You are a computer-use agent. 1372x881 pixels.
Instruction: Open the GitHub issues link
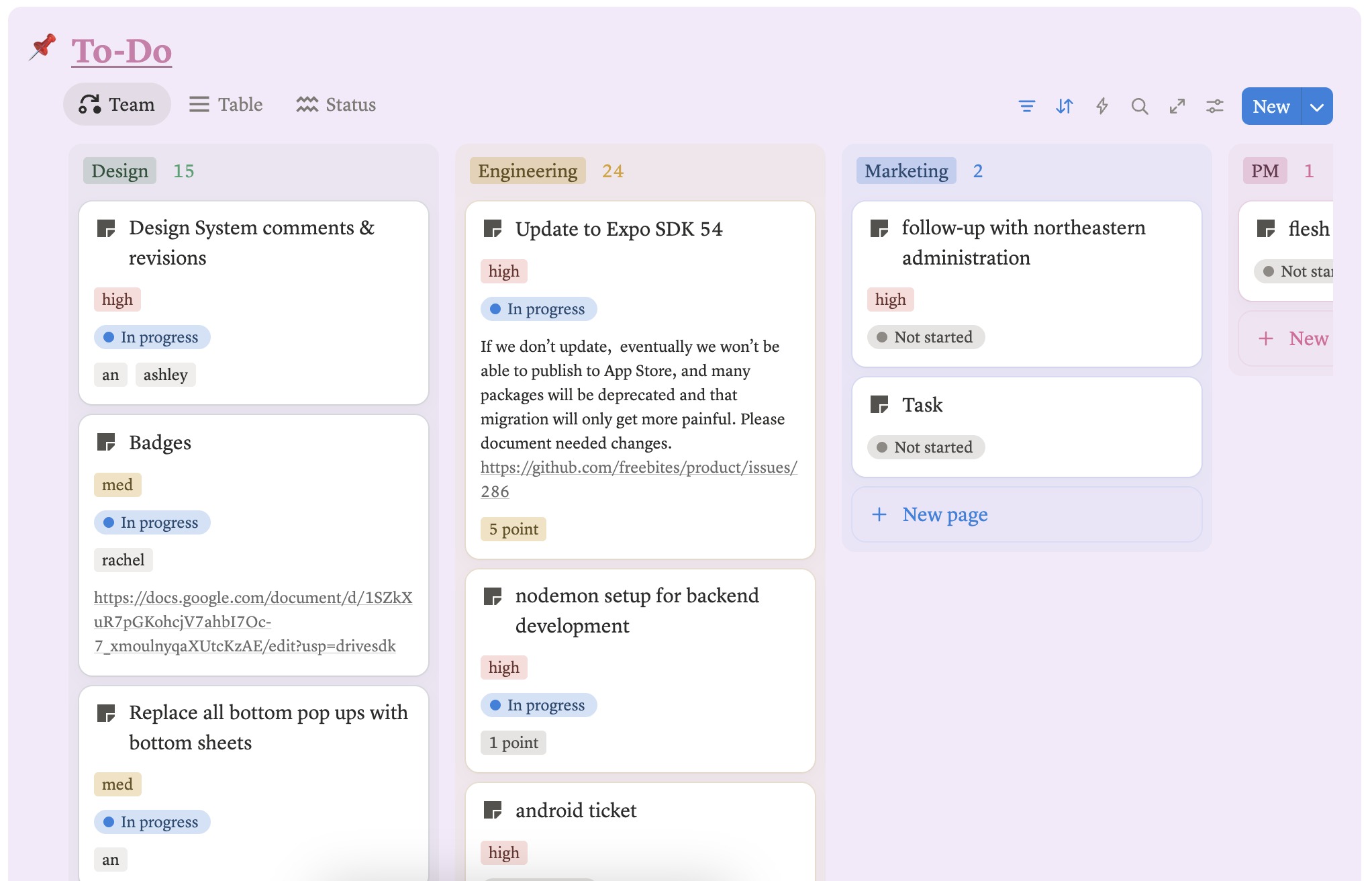(x=638, y=468)
